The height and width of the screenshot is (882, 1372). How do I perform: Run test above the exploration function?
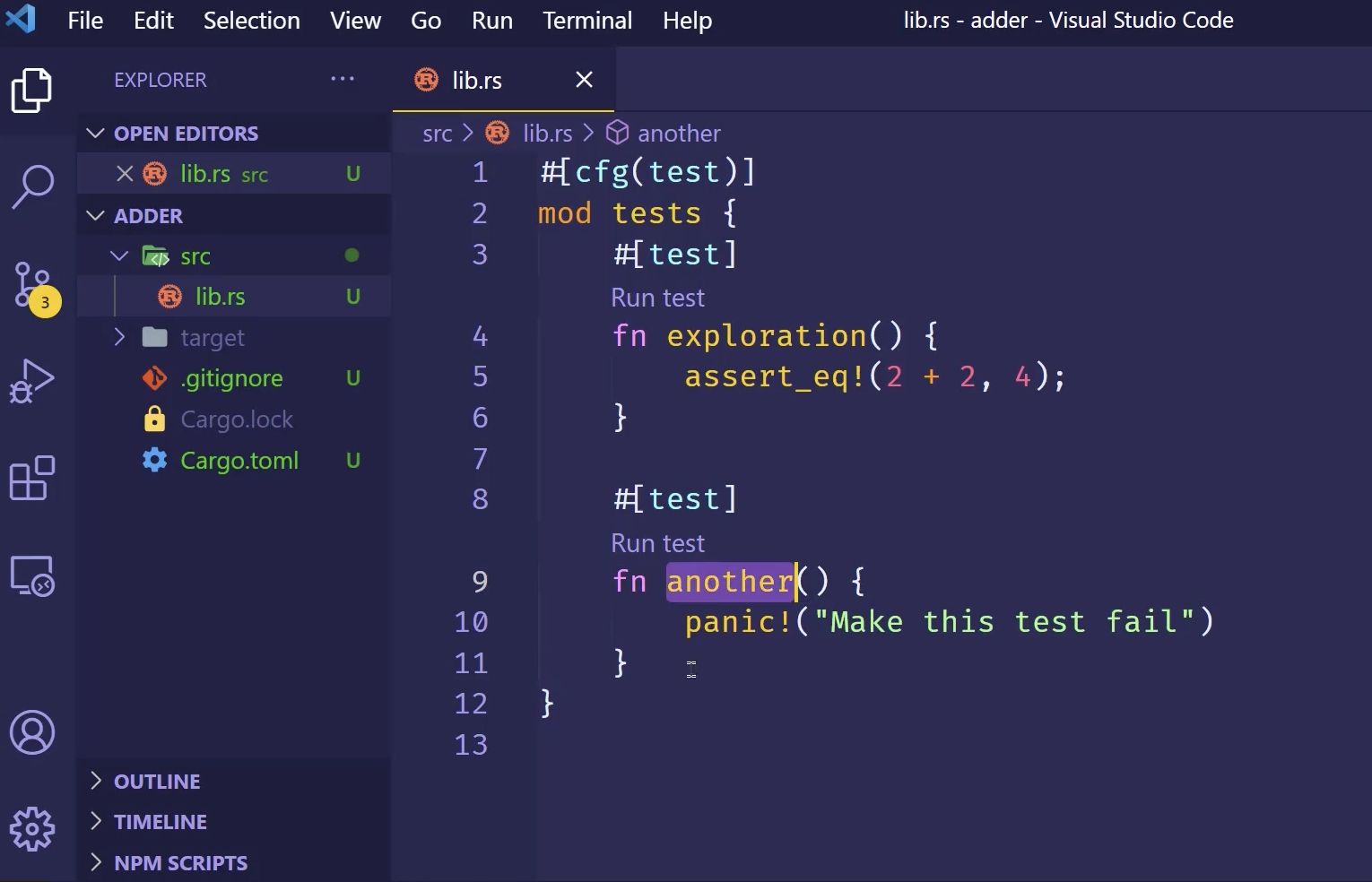pyautogui.click(x=657, y=298)
